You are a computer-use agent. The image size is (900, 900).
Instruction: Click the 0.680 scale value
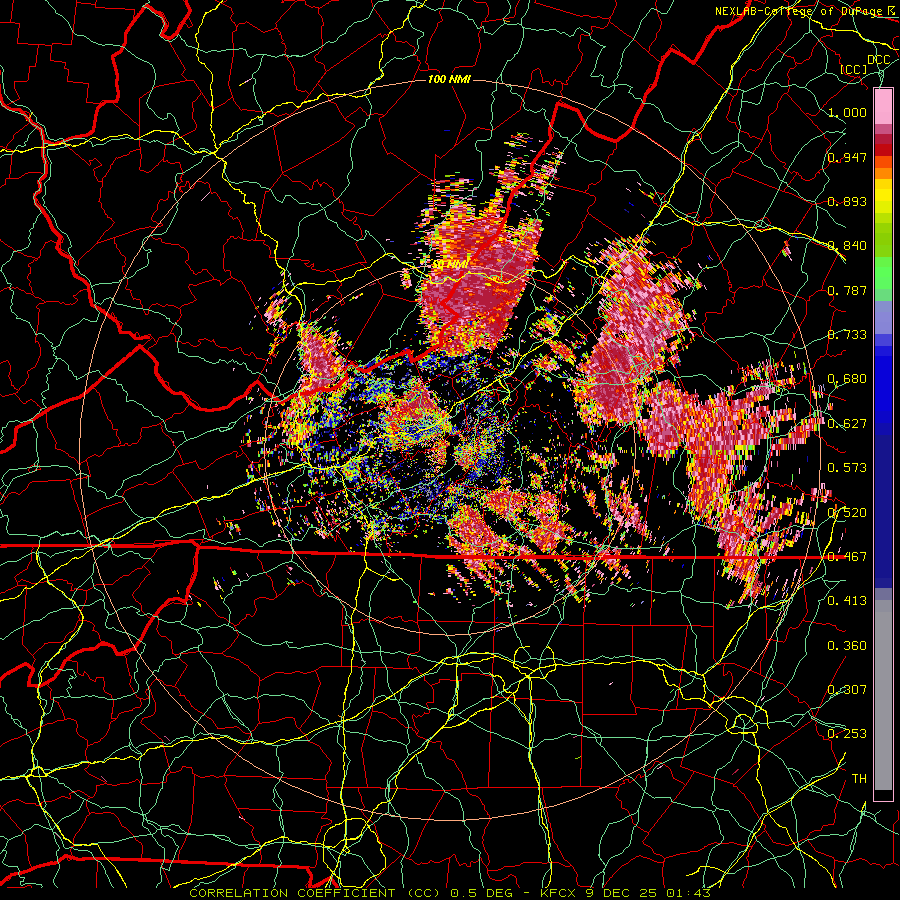point(847,379)
